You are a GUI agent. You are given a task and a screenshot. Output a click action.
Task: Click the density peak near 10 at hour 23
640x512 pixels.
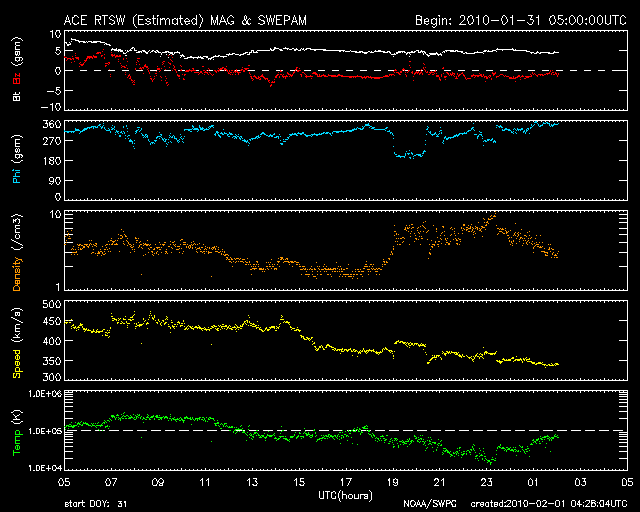[493, 214]
